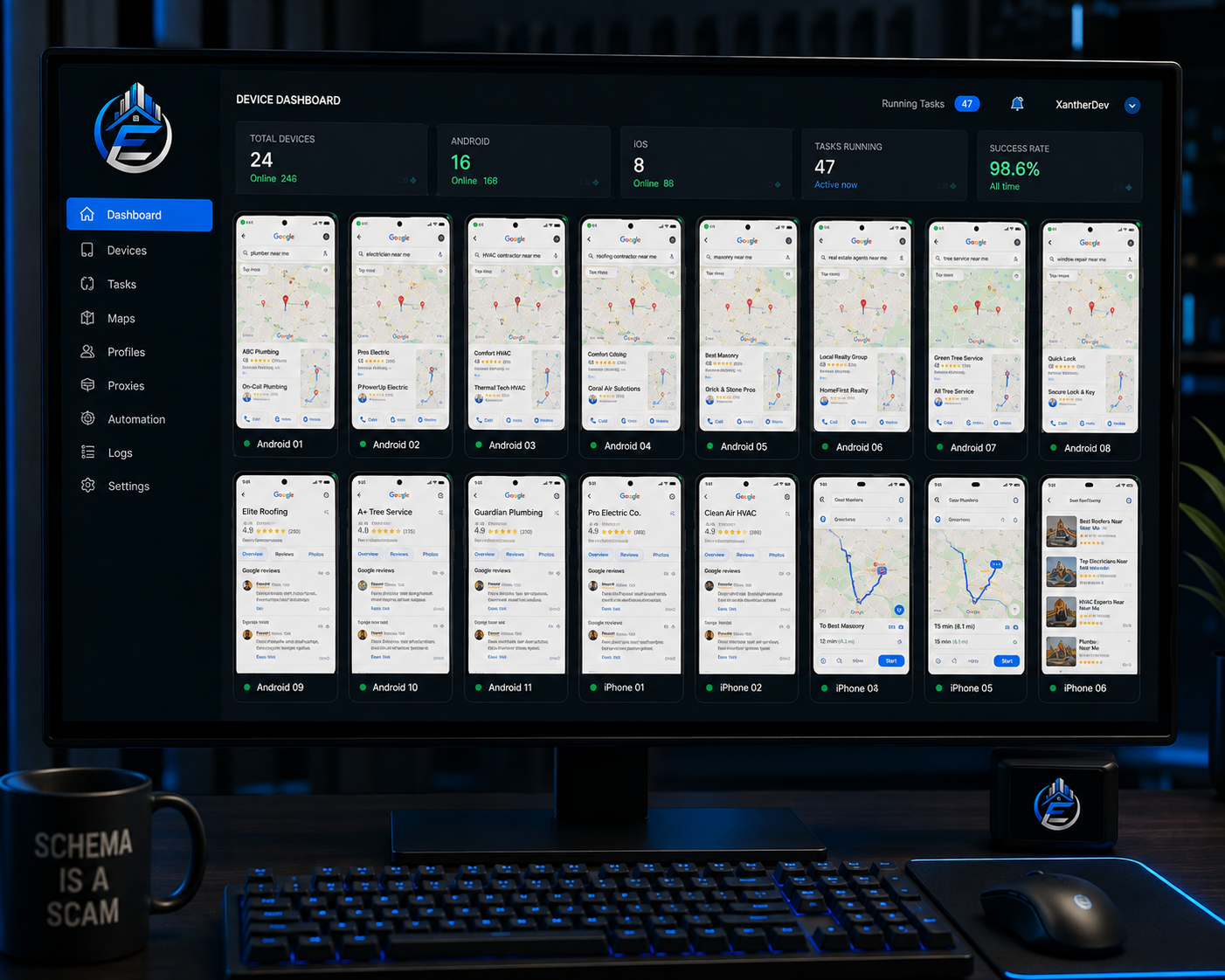
Task: Tap account icon on A+ Tree Service screen
Action: click(440, 495)
